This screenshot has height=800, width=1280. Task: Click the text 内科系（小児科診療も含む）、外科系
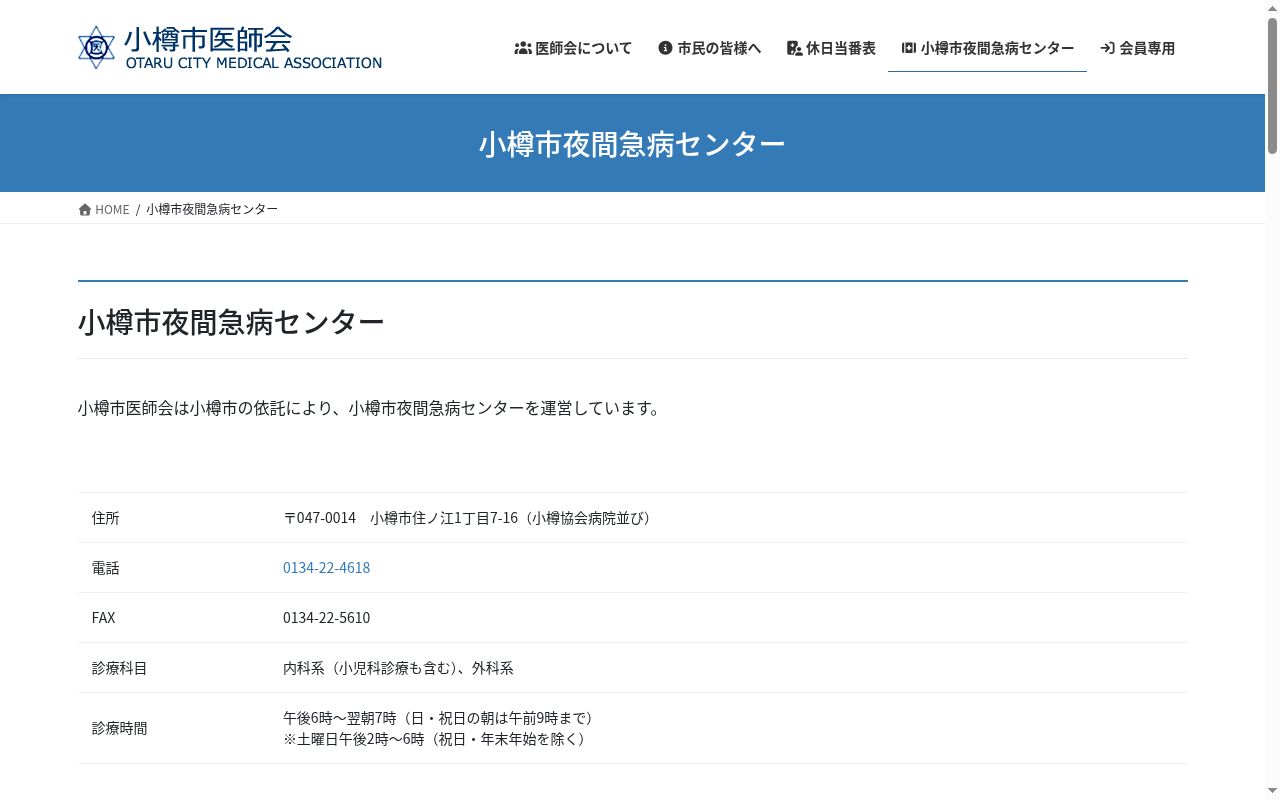click(398, 668)
